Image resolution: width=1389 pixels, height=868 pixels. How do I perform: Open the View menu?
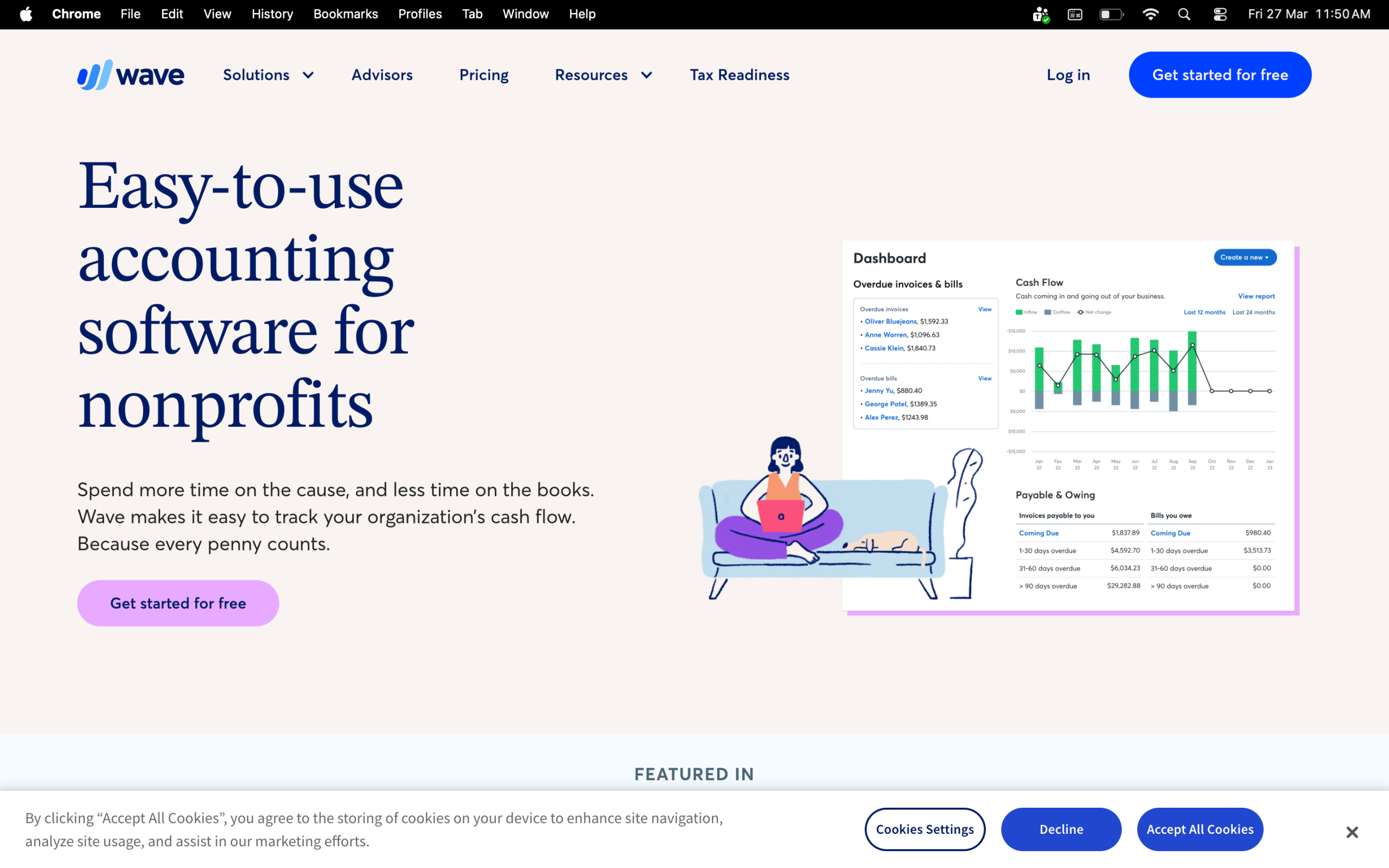[217, 14]
